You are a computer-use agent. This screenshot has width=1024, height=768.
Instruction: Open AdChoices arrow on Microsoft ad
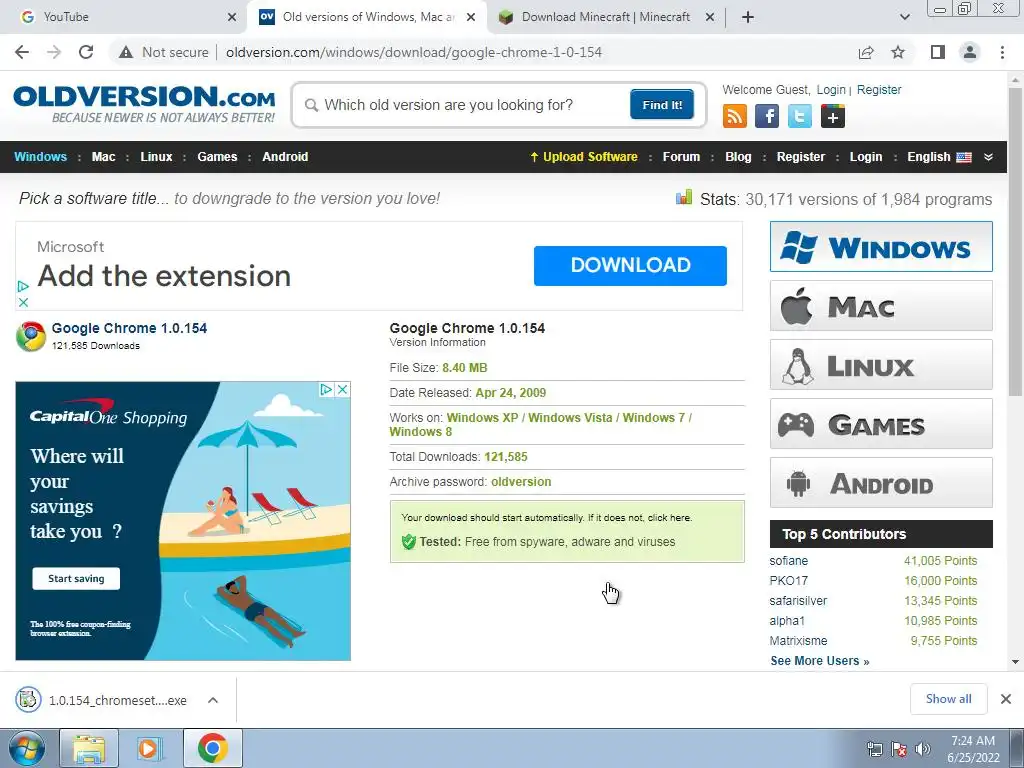click(x=23, y=286)
